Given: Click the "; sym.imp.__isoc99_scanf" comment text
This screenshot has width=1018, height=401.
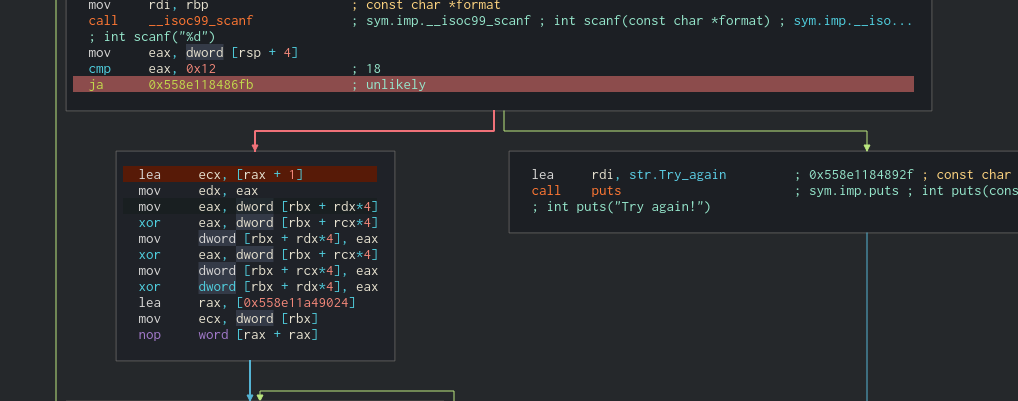Looking at the screenshot, I should coord(441,21).
